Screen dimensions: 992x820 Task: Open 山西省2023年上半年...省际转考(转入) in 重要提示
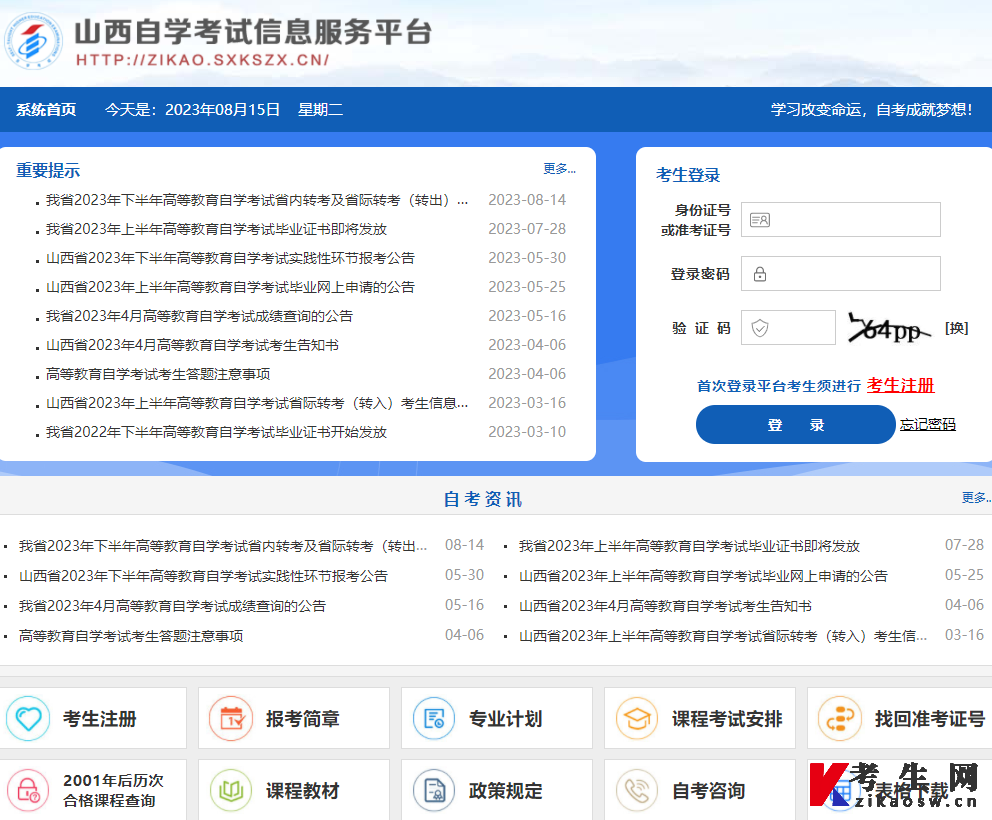coord(257,404)
